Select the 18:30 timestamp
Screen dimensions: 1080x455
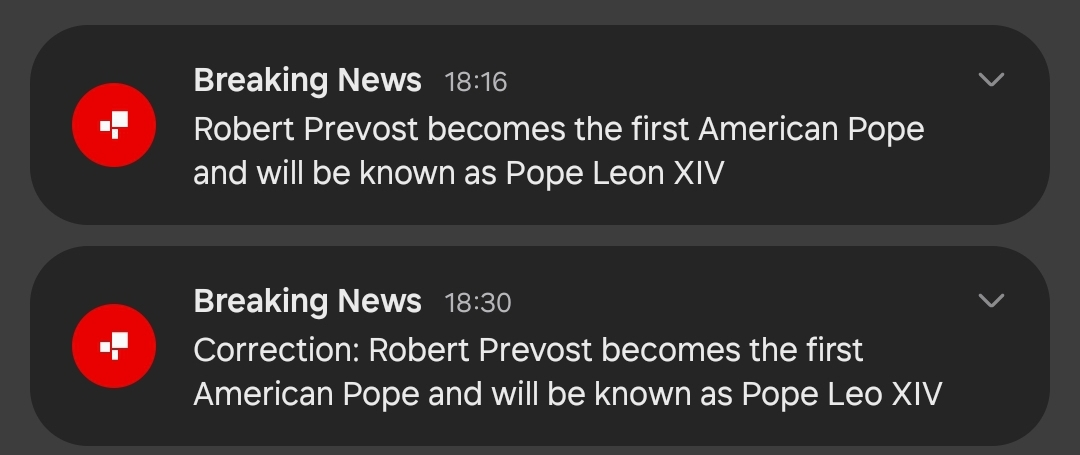pyautogui.click(x=477, y=304)
